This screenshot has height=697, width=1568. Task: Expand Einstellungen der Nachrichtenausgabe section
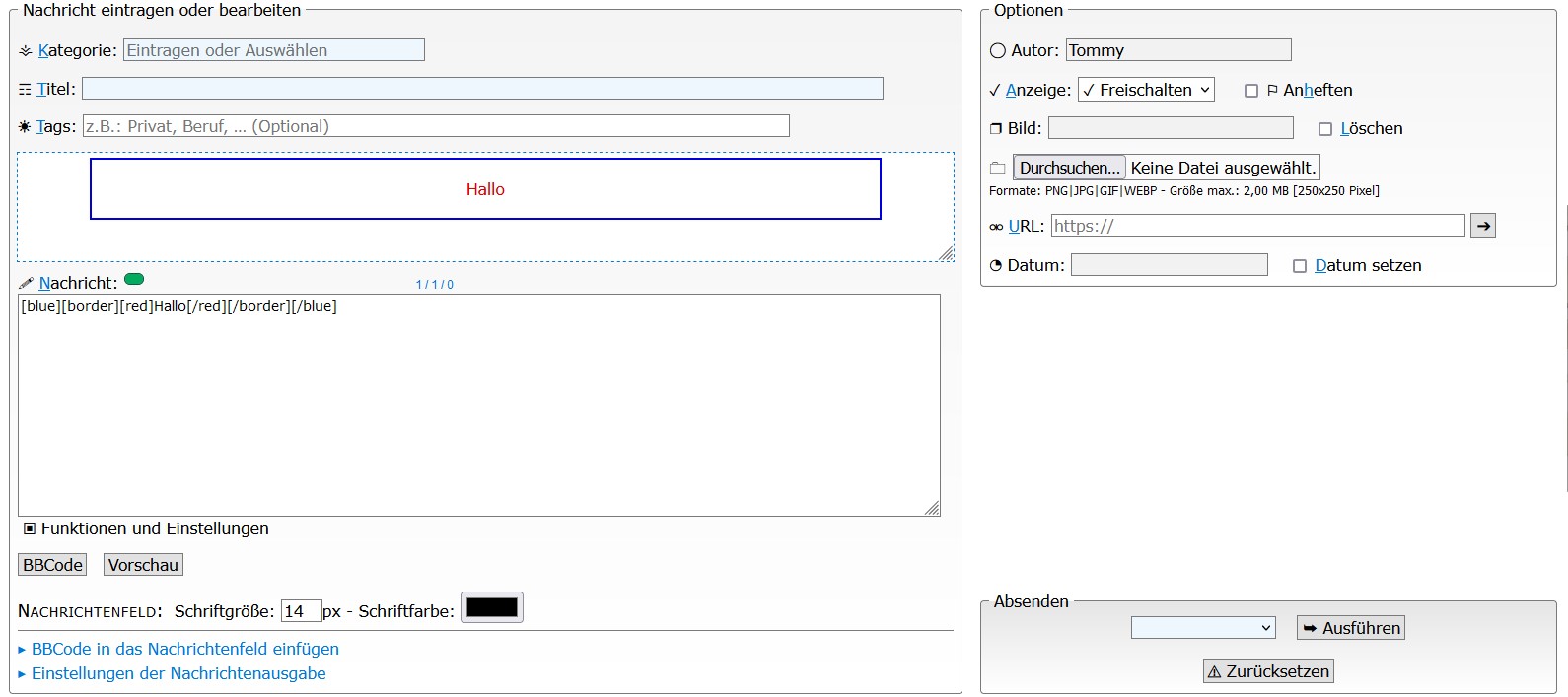click(x=178, y=673)
